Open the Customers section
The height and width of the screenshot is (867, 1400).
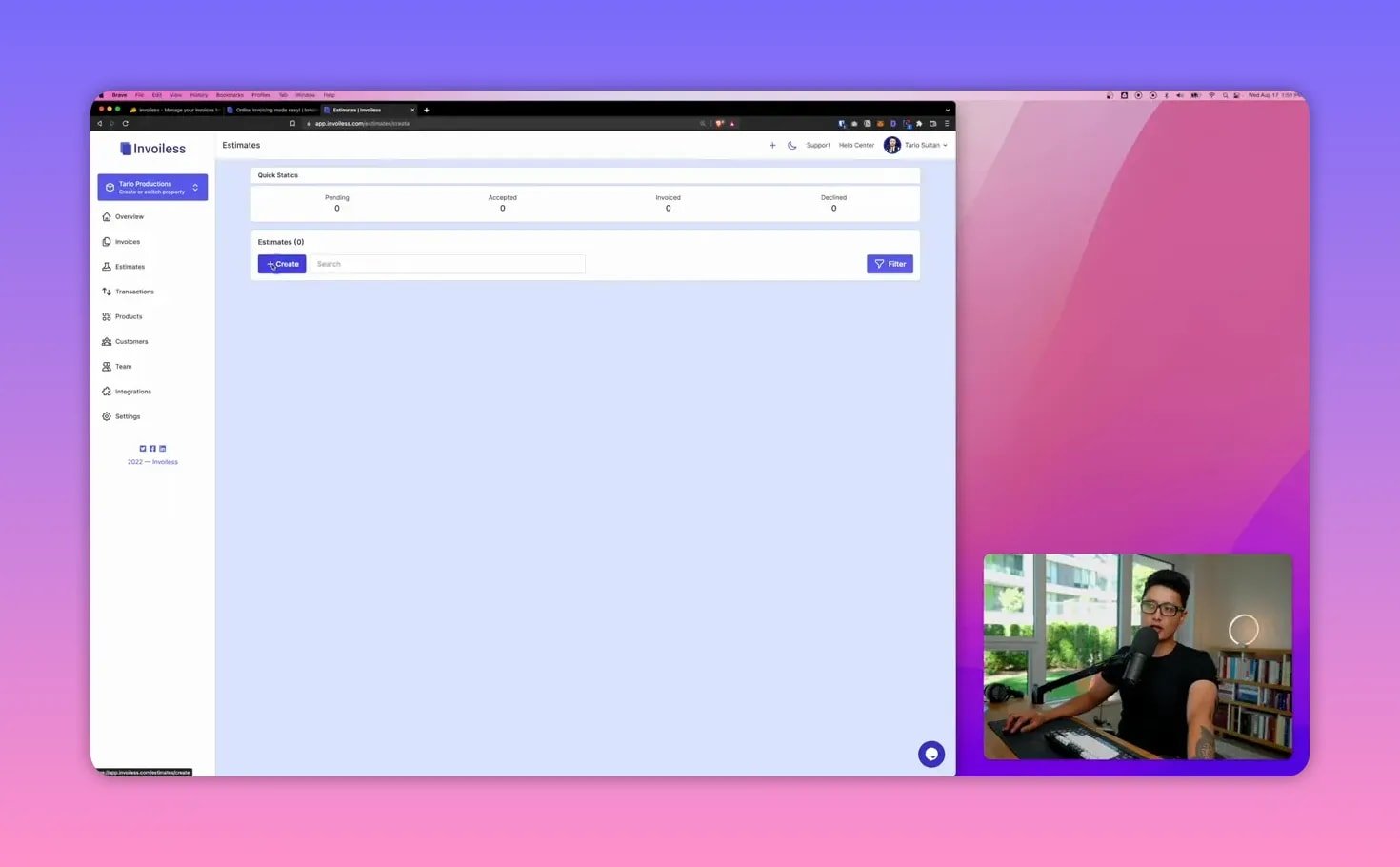130,341
